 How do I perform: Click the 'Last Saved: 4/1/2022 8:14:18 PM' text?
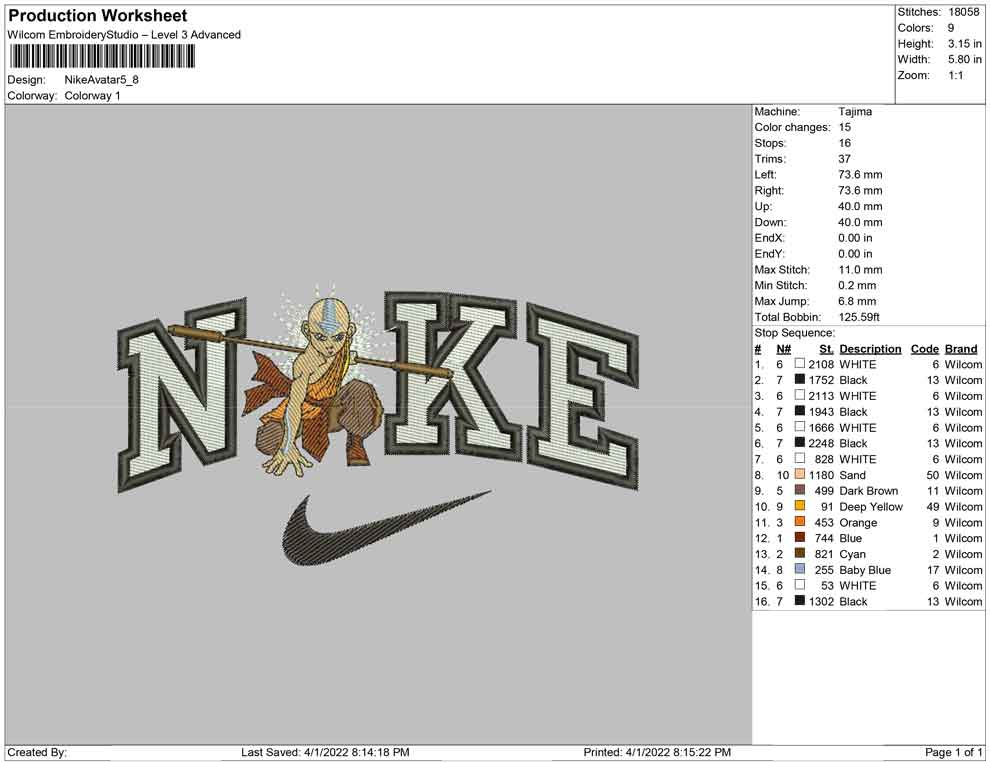coord(325,752)
